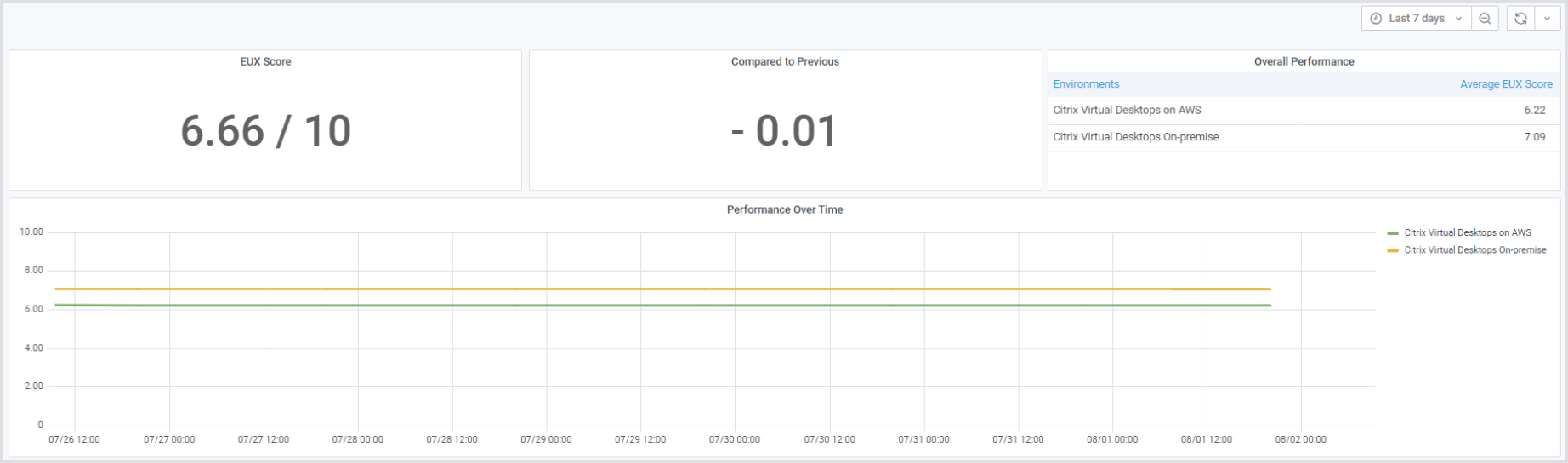Click the Performance Over Time panel title
This screenshot has height=463, width=1568.
tap(784, 209)
